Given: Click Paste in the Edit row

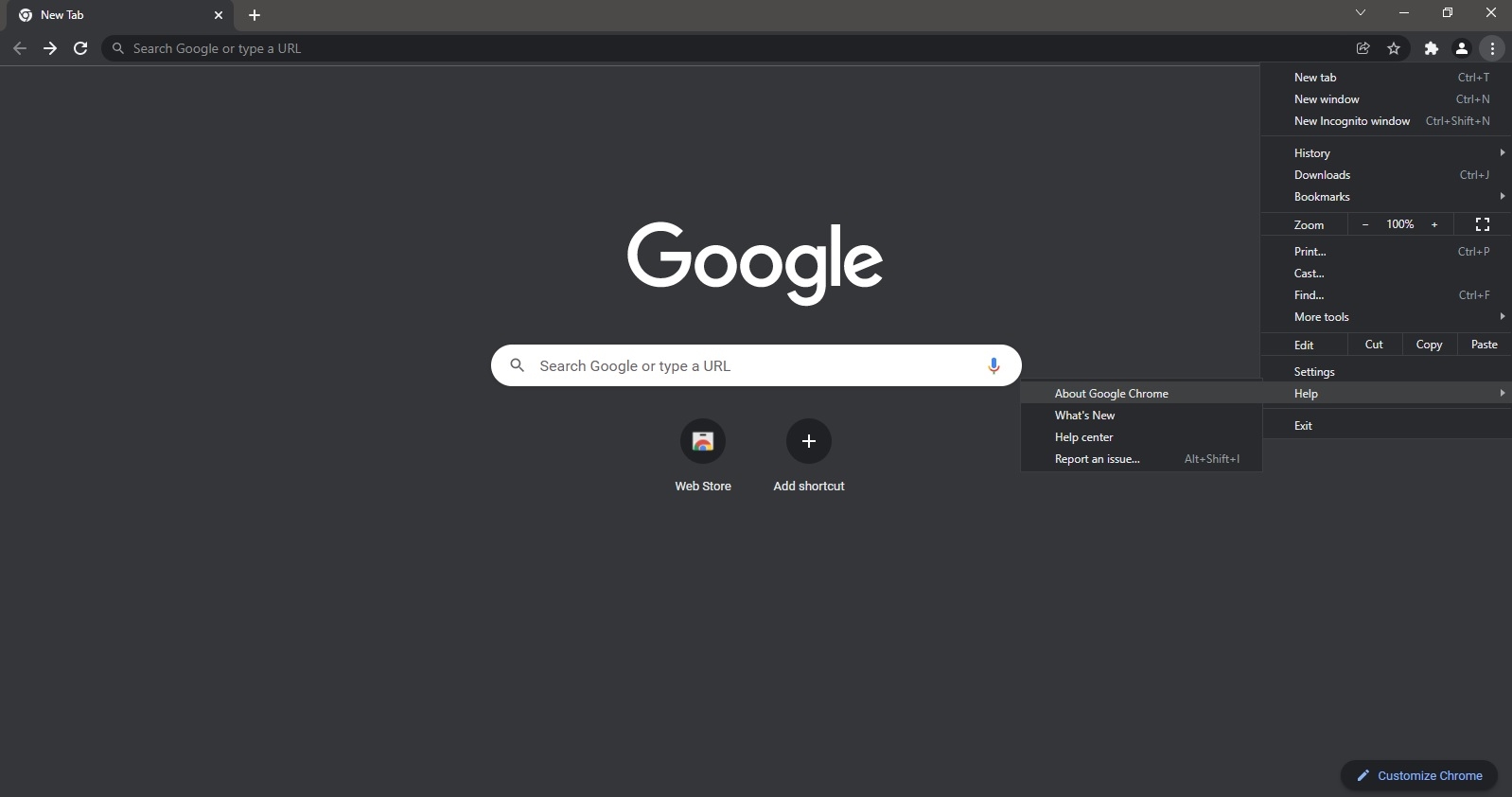Looking at the screenshot, I should [1485, 345].
